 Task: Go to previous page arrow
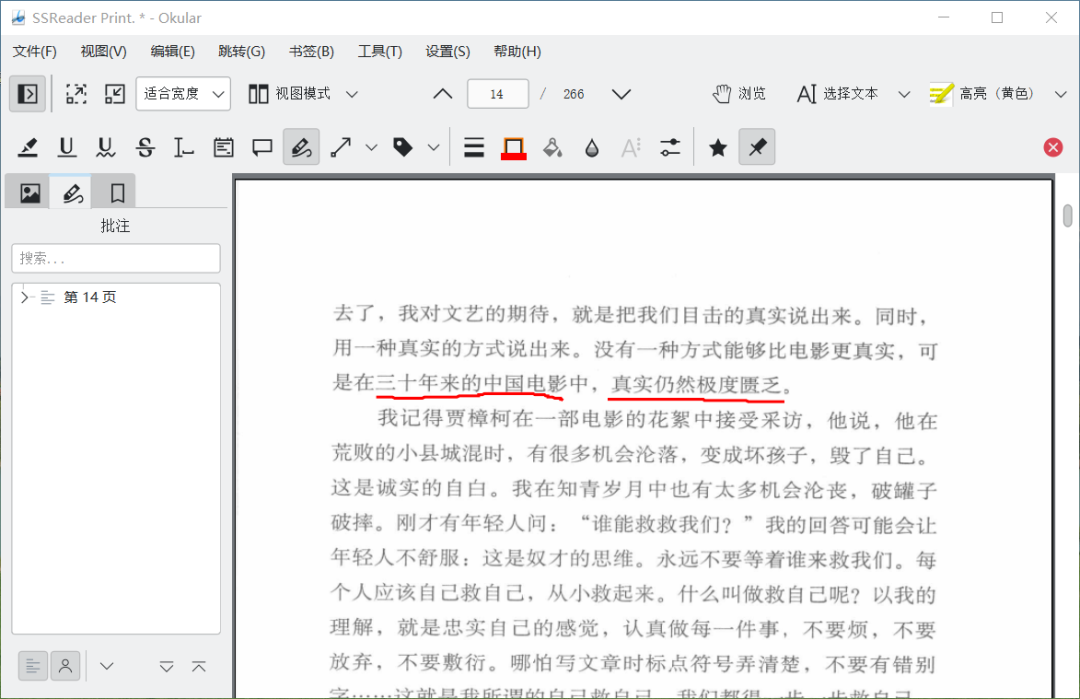(x=443, y=94)
